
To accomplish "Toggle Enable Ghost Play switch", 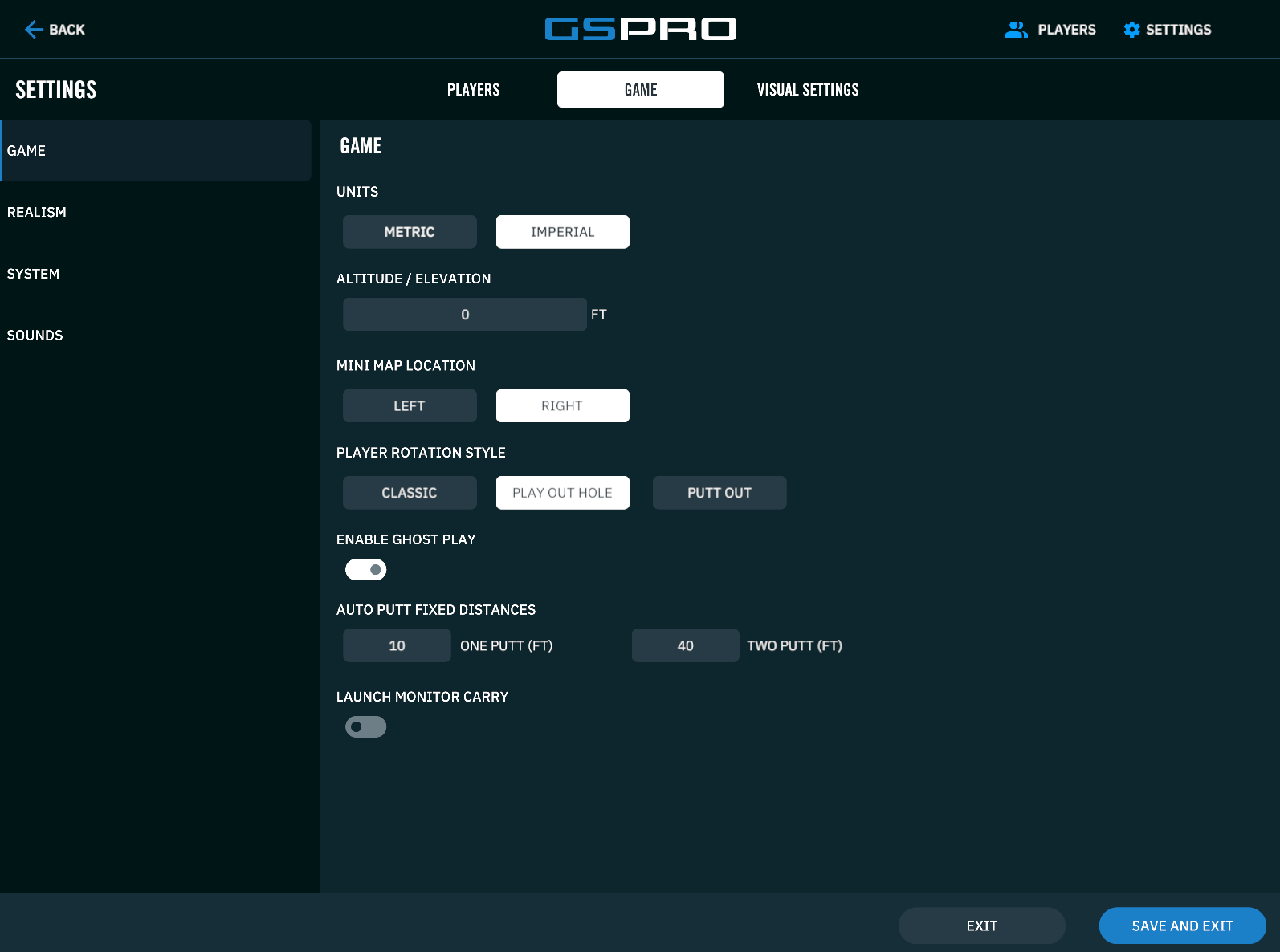I will [365, 570].
